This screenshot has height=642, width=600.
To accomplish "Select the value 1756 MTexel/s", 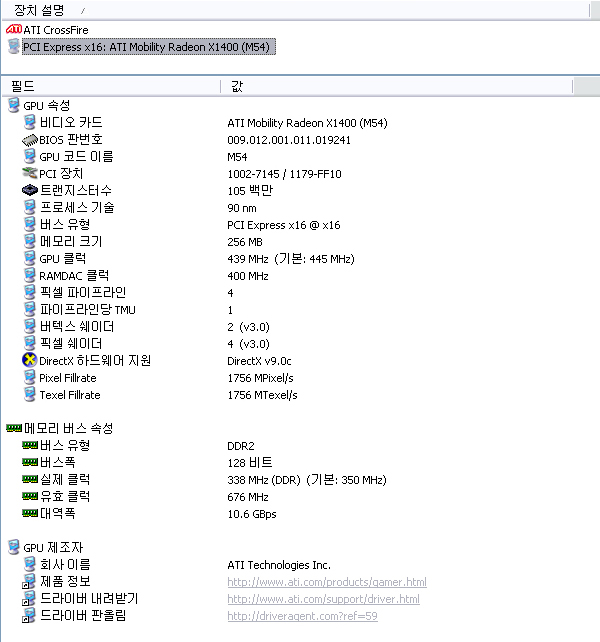I will point(262,395).
